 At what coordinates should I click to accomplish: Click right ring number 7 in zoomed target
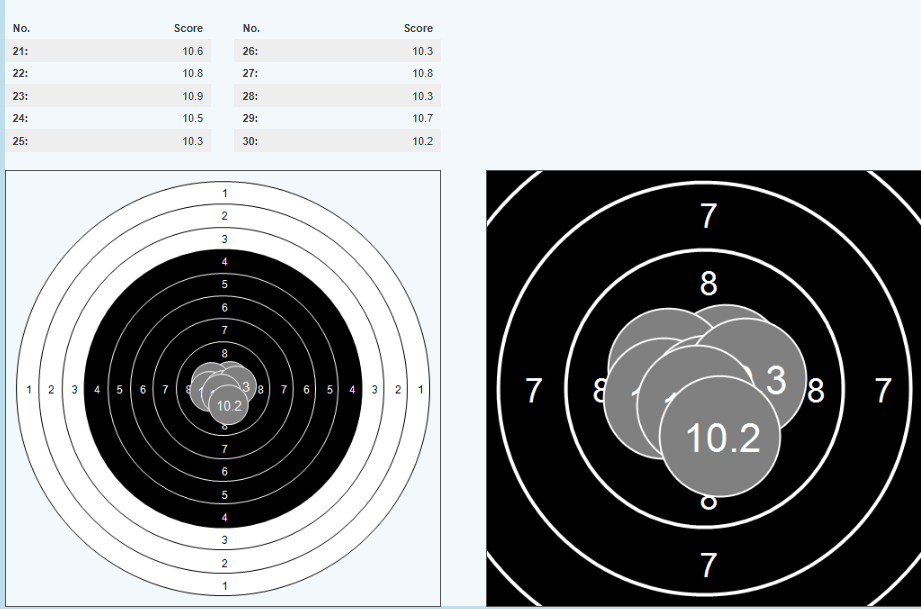click(882, 391)
